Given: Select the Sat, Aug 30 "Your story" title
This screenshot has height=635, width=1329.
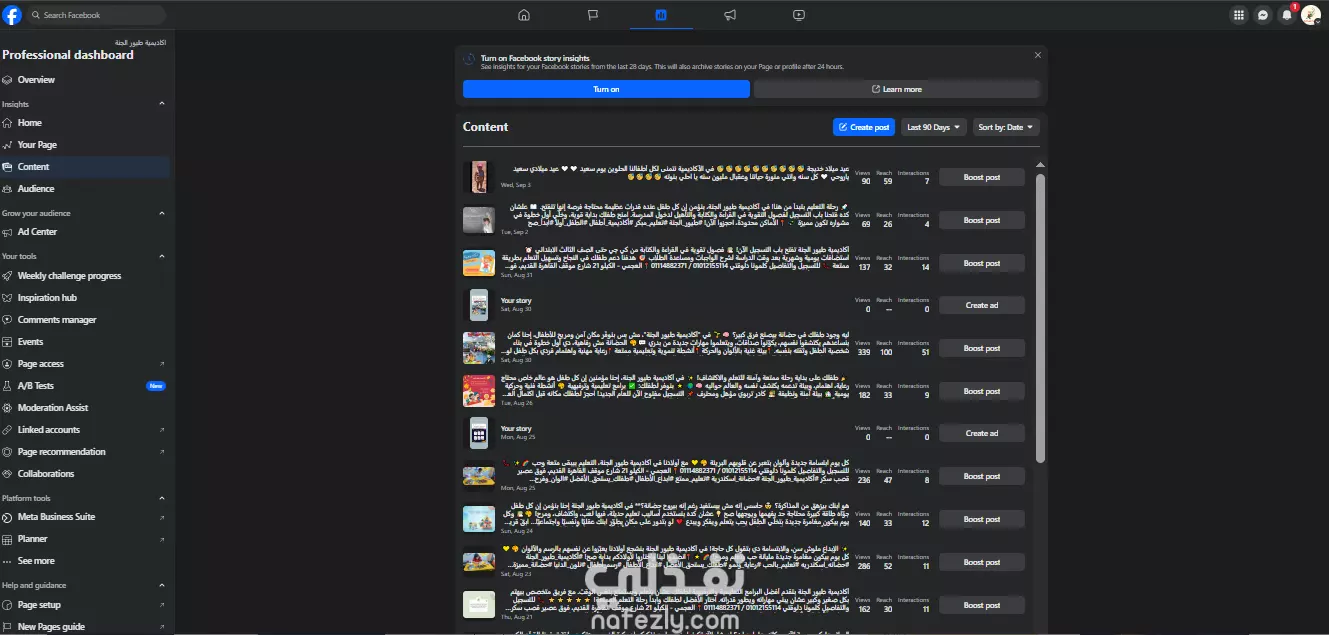Looking at the screenshot, I should (x=516, y=300).
